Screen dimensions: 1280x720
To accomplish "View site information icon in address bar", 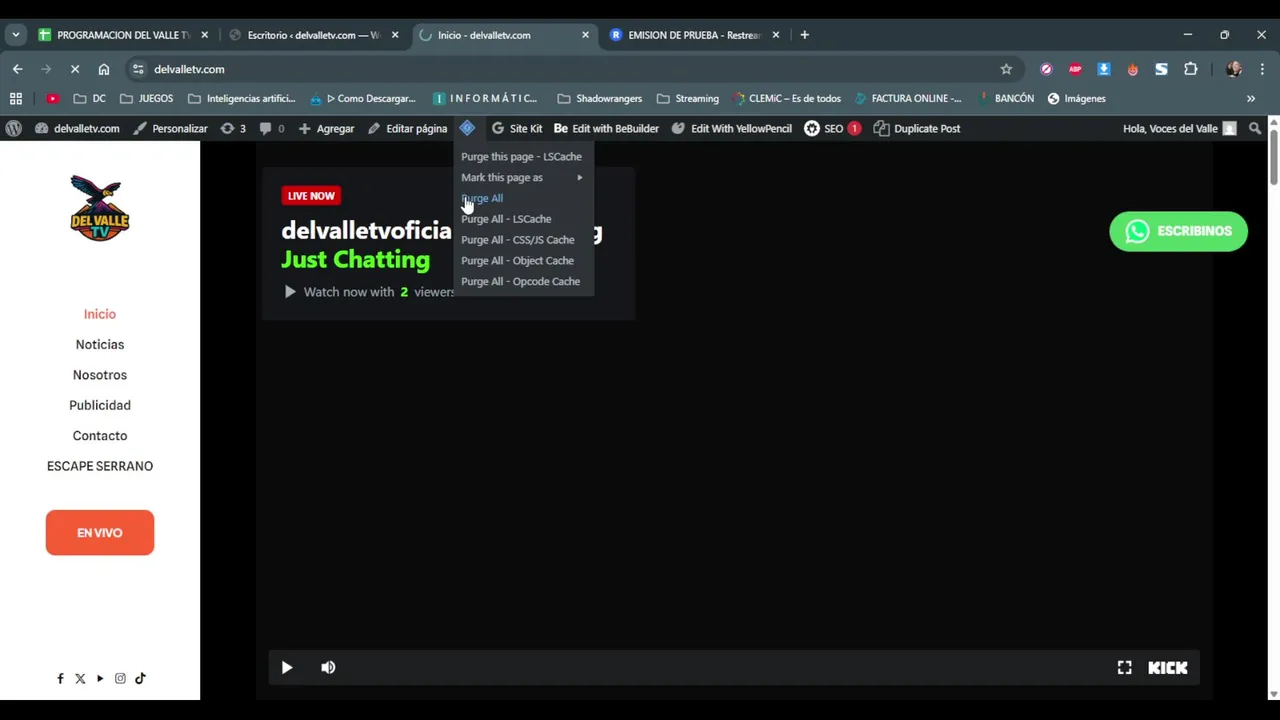I will (x=139, y=69).
